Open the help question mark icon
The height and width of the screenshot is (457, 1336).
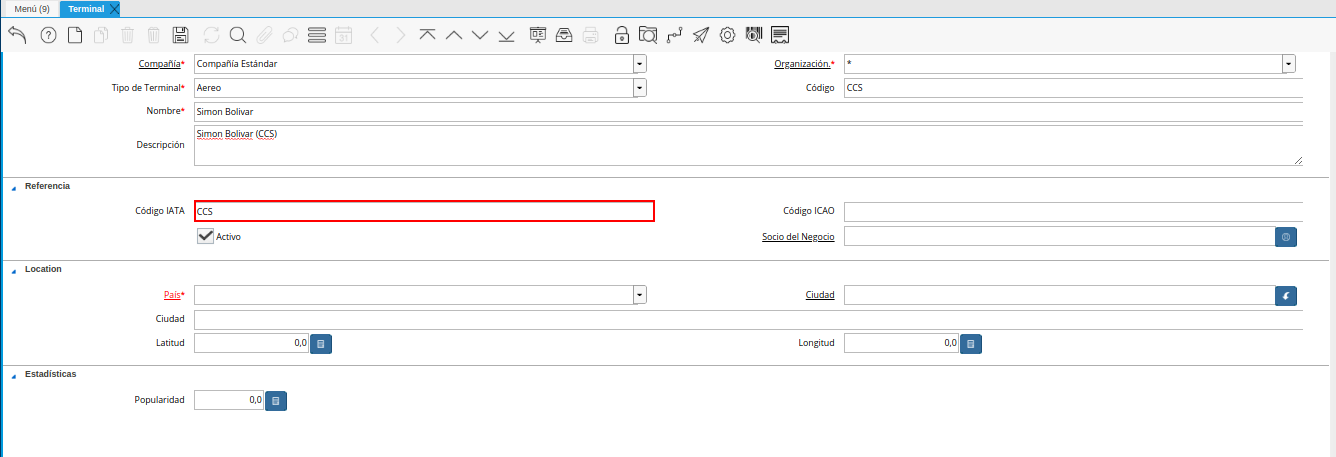click(48, 35)
